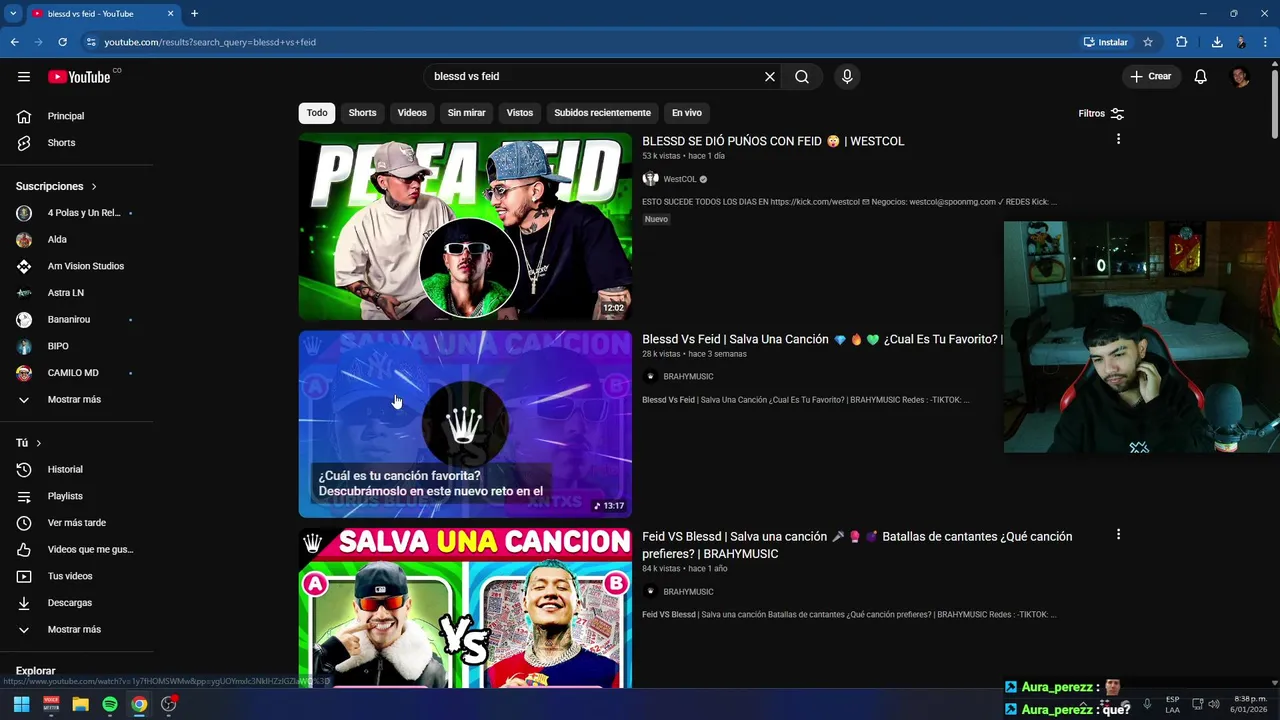Viewport: 1280px width, 720px height.
Task: Open Chrome three-dot menu
Action: click(x=1267, y=42)
